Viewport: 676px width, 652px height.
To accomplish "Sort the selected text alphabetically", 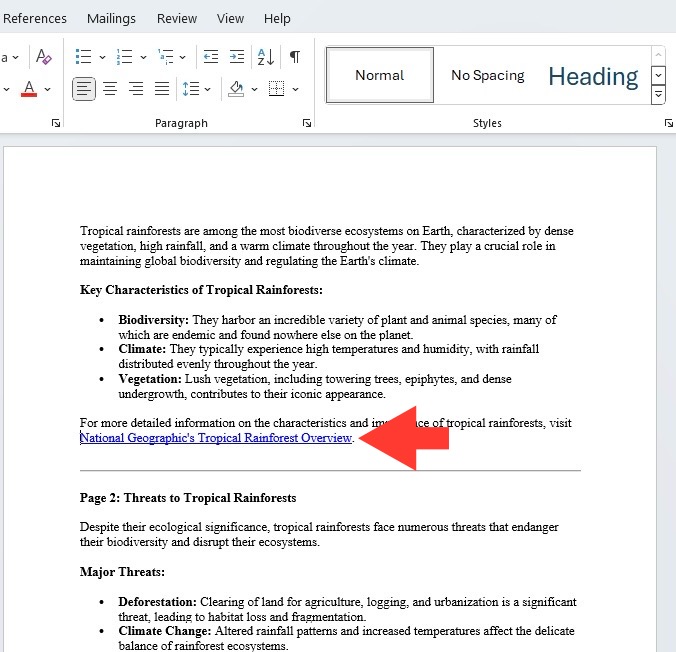I will [x=266, y=56].
